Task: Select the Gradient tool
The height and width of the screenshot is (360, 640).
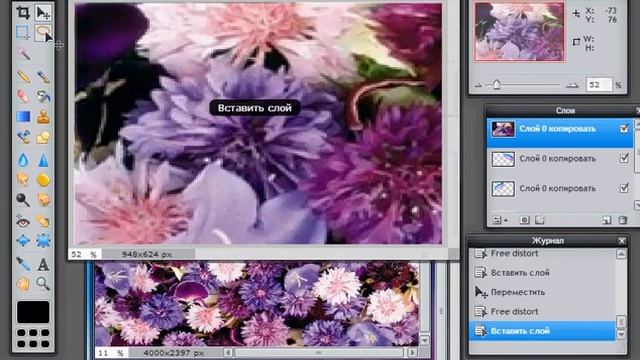Action: 23,117
